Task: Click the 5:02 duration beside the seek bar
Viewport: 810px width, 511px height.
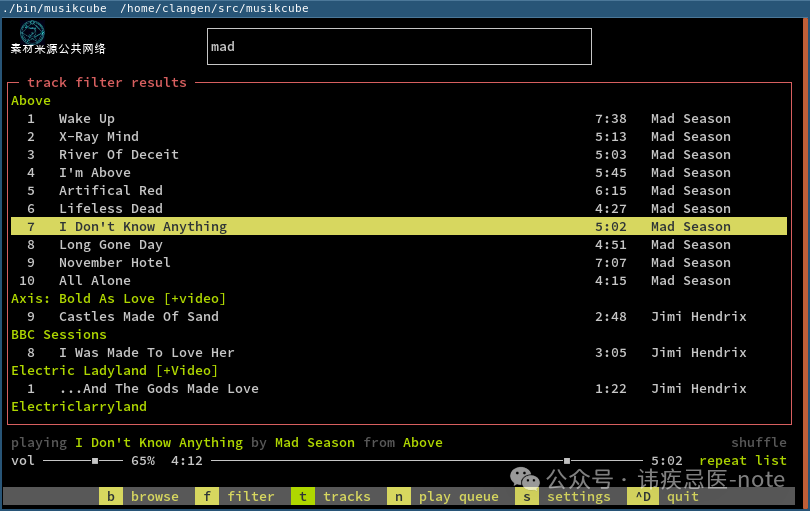Action: click(666, 460)
